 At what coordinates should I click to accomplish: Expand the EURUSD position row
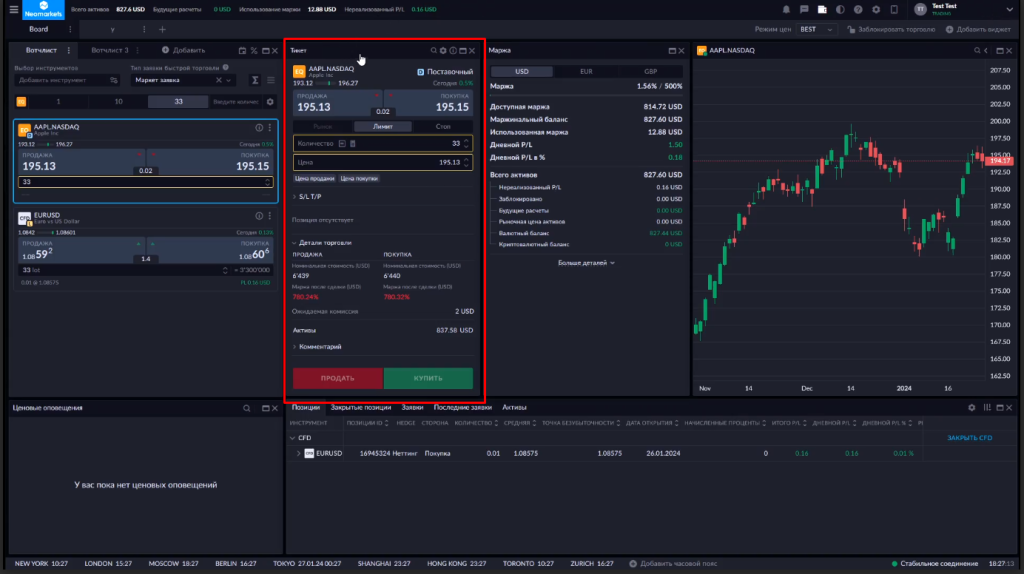(x=299, y=453)
